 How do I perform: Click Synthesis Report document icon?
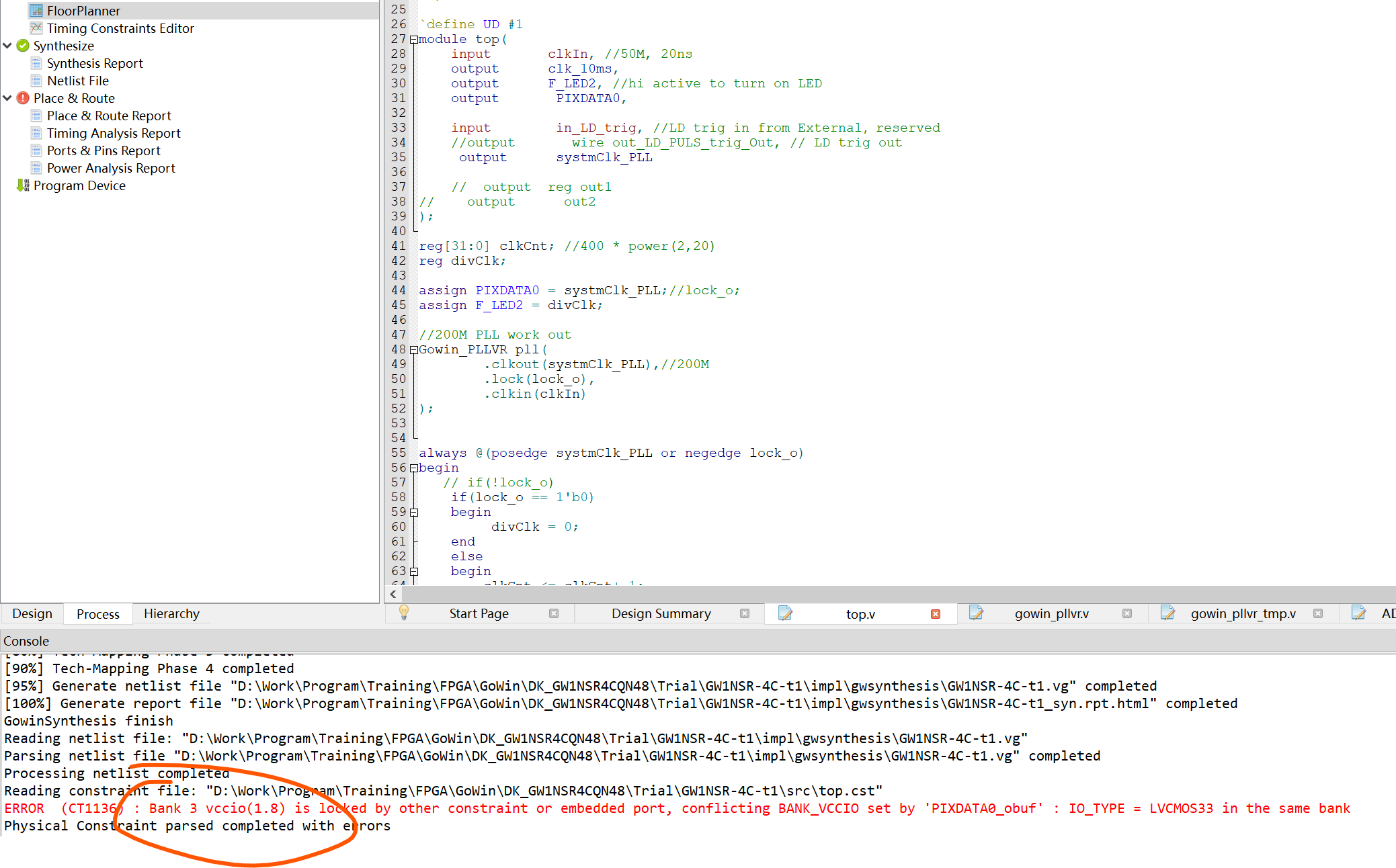click(x=33, y=63)
